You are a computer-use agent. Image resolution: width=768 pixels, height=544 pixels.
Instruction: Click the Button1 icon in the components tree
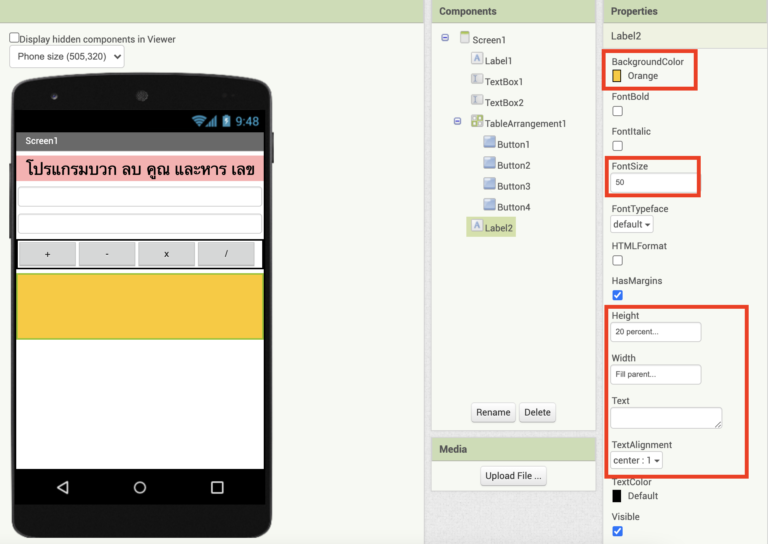[489, 142]
